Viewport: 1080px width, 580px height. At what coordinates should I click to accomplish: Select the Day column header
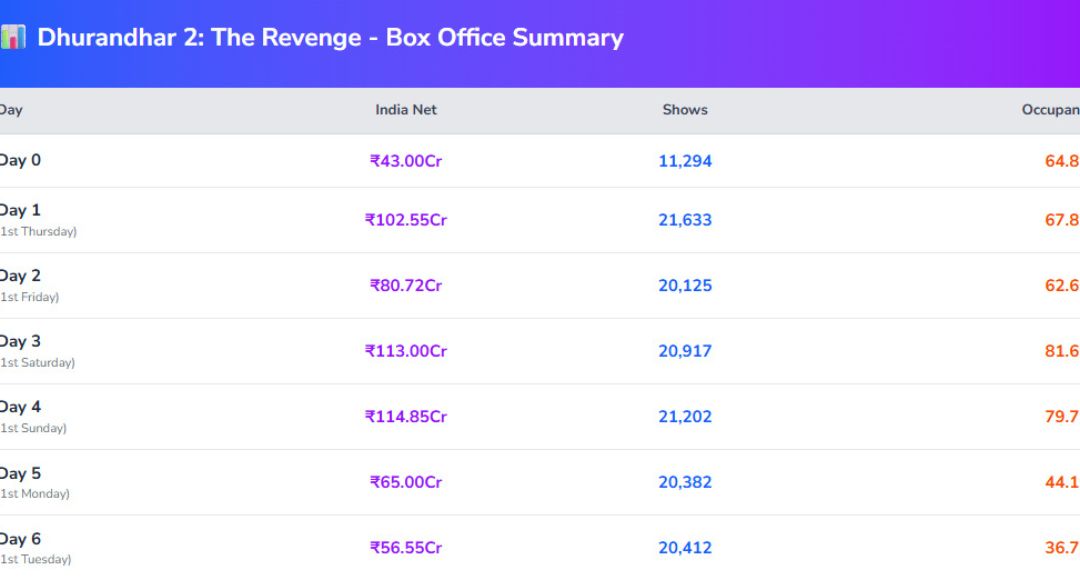coord(11,110)
